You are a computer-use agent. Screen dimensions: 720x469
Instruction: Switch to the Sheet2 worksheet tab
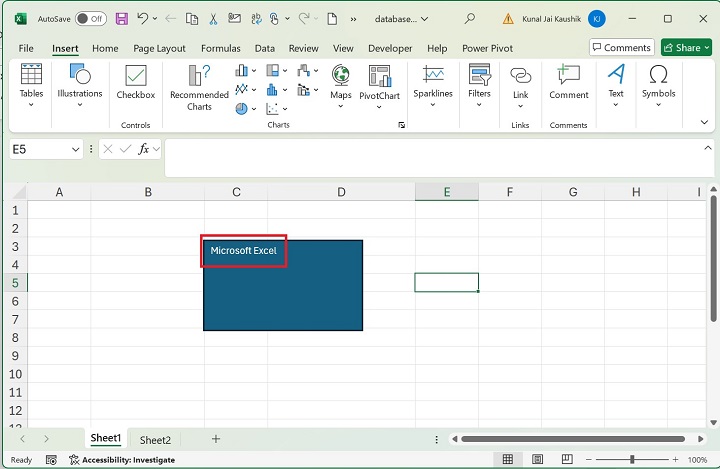[155, 440]
